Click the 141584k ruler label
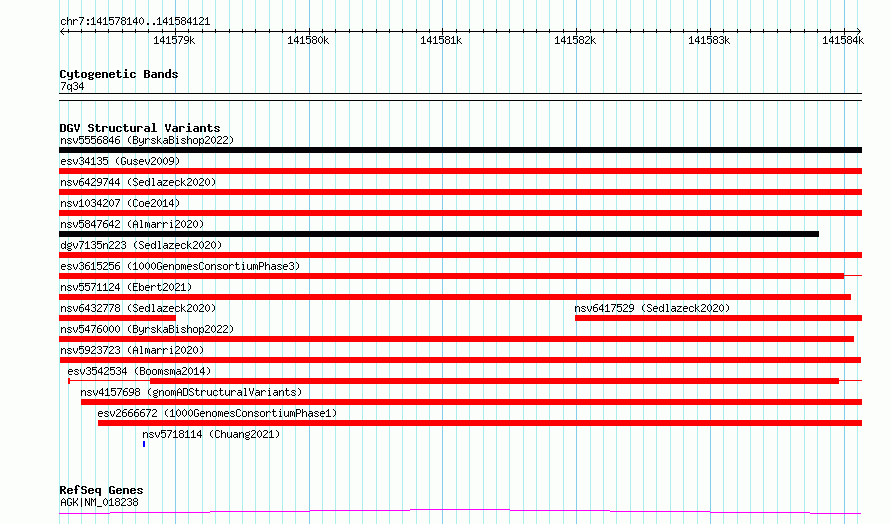 pyautogui.click(x=843, y=40)
